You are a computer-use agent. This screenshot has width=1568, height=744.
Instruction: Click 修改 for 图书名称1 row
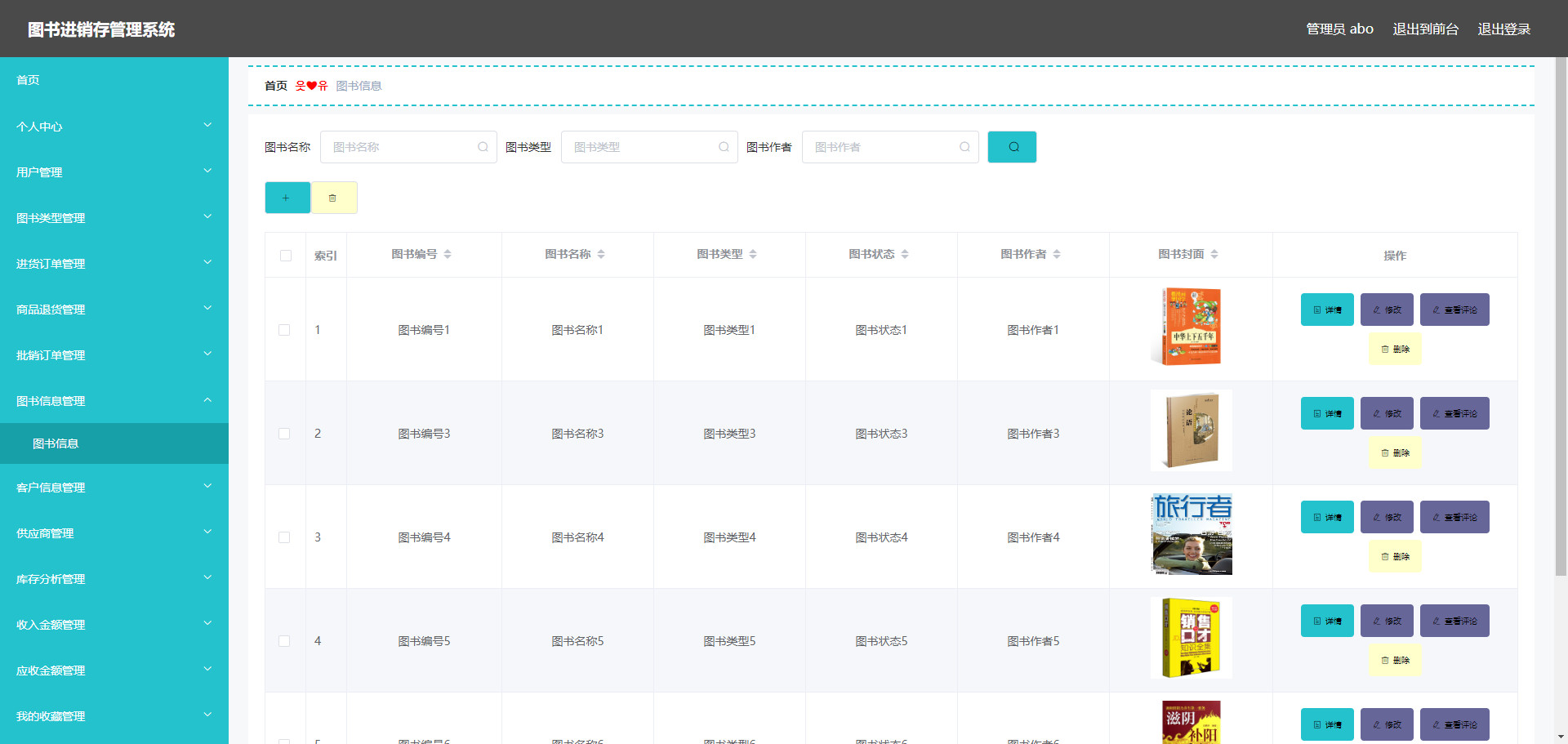[x=1387, y=310]
